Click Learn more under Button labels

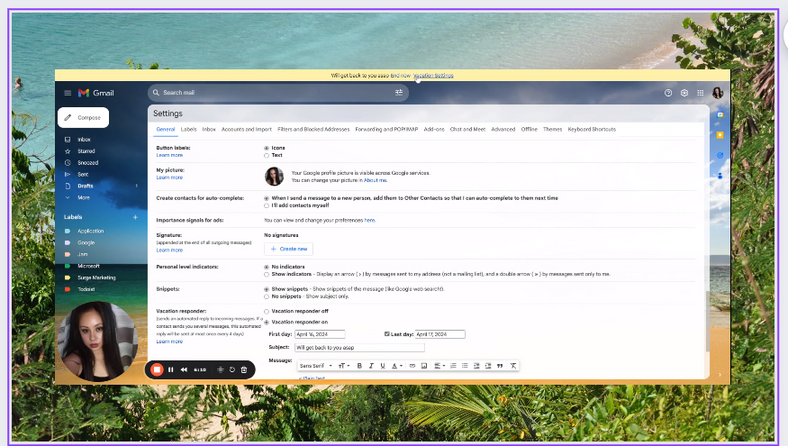169,155
